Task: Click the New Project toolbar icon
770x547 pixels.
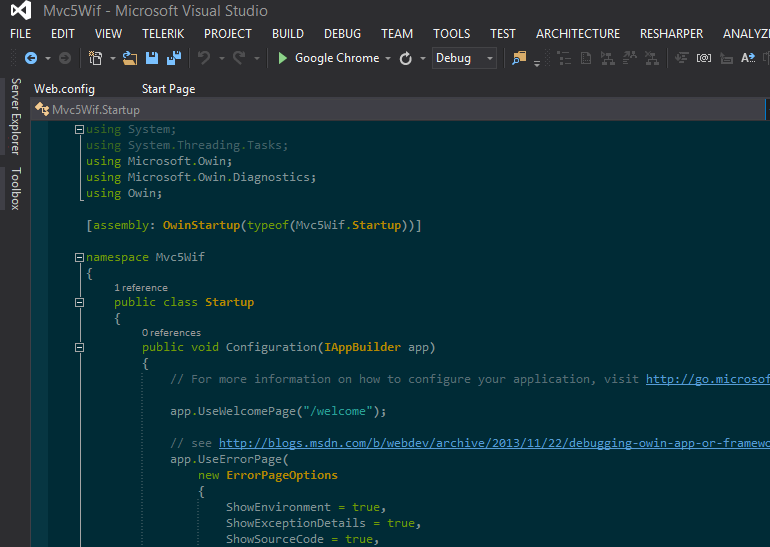Action: 95,58
